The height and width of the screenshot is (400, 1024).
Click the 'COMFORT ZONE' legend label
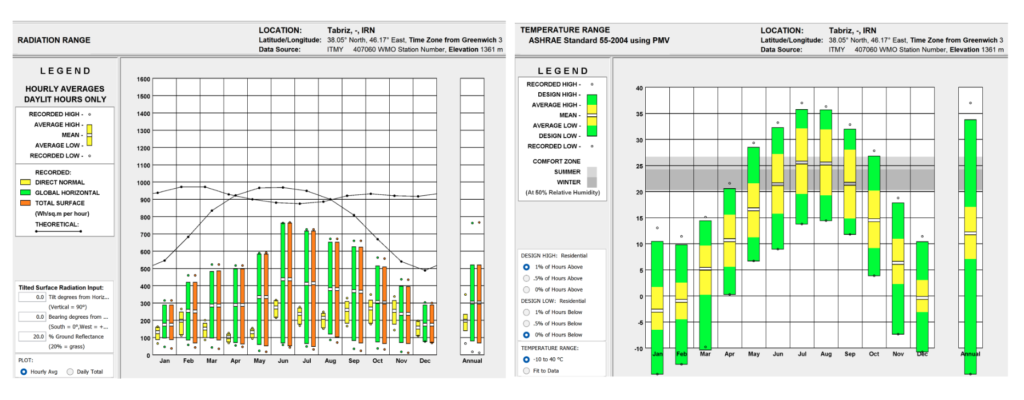pyautogui.click(x=556, y=161)
